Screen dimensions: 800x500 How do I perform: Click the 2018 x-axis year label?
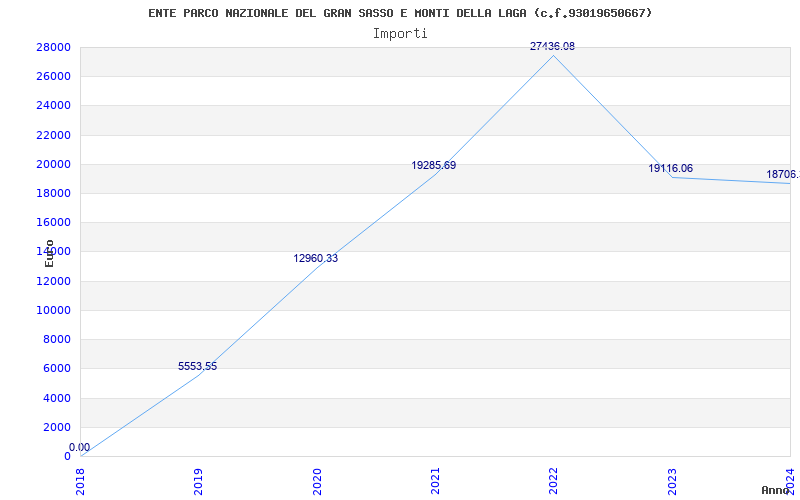pyautogui.click(x=81, y=482)
